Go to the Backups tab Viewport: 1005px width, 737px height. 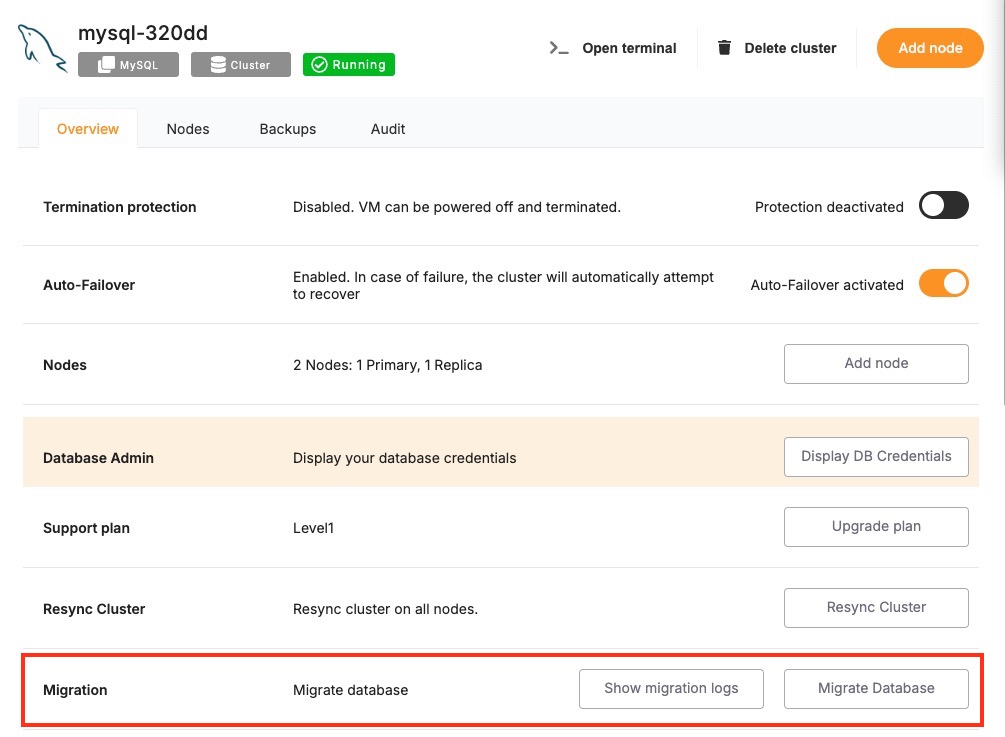[288, 129]
